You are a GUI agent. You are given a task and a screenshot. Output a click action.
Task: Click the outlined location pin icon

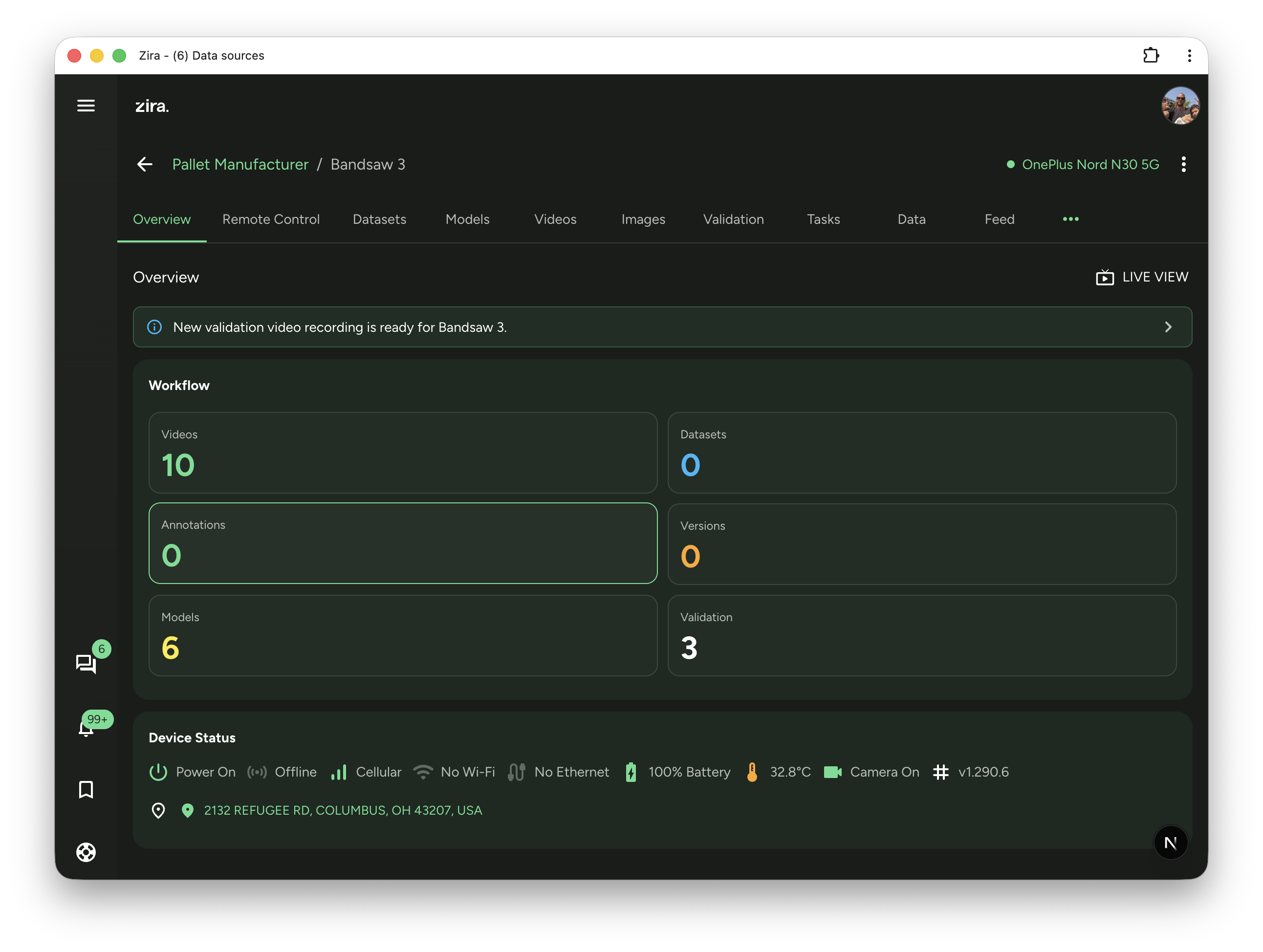pos(158,810)
